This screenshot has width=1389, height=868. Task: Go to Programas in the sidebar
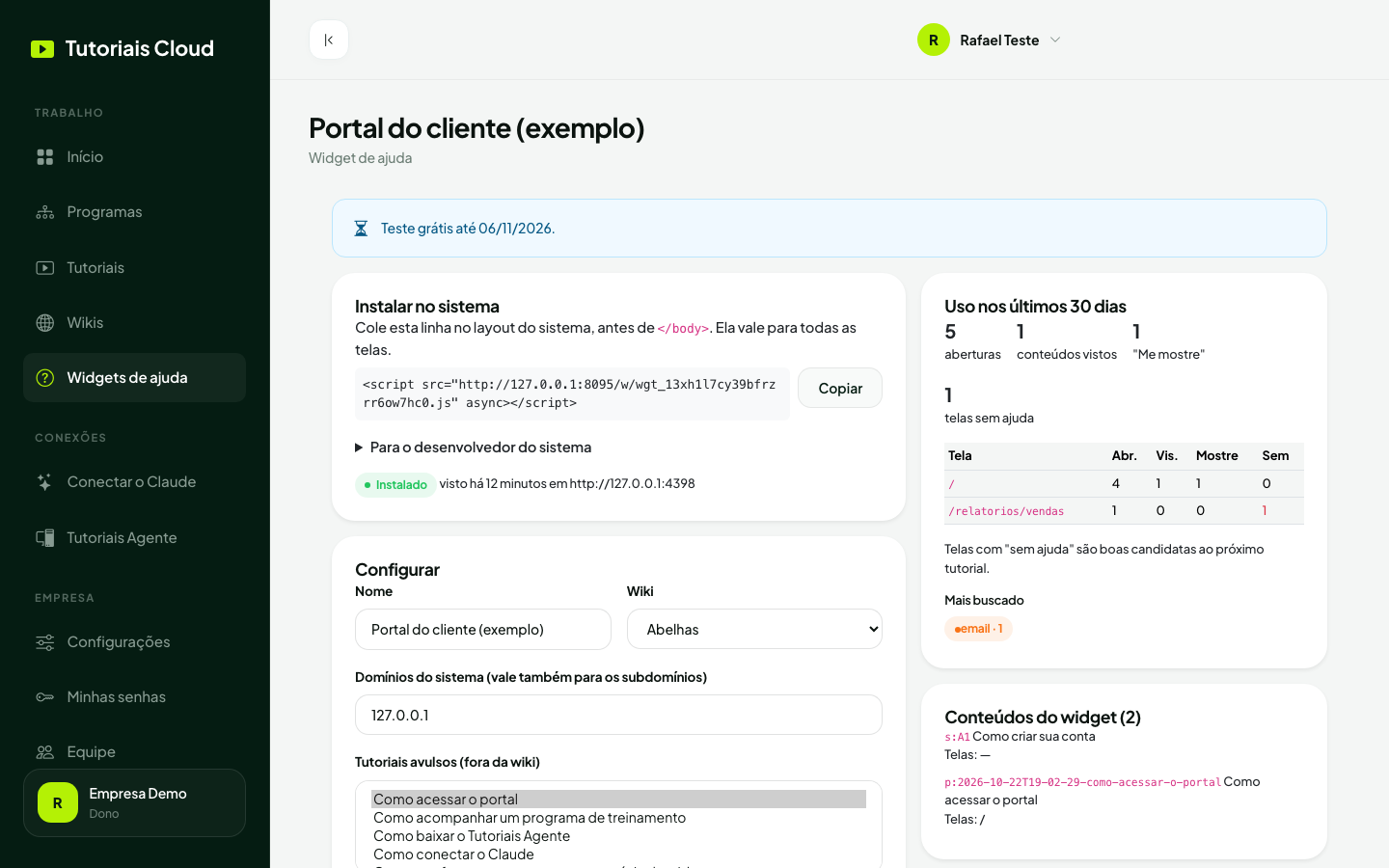[x=134, y=212]
